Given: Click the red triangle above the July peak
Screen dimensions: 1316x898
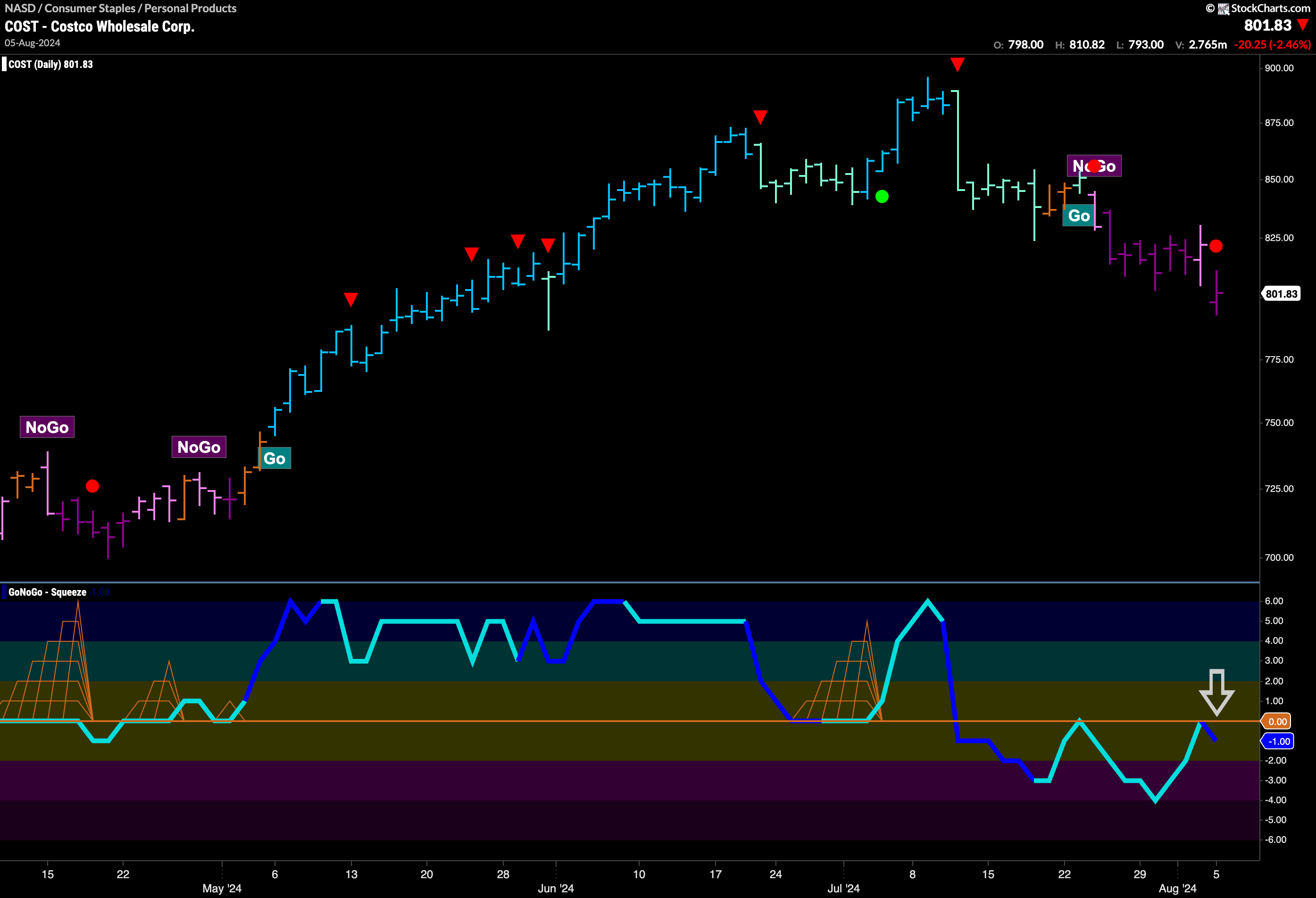Looking at the screenshot, I should point(957,65).
